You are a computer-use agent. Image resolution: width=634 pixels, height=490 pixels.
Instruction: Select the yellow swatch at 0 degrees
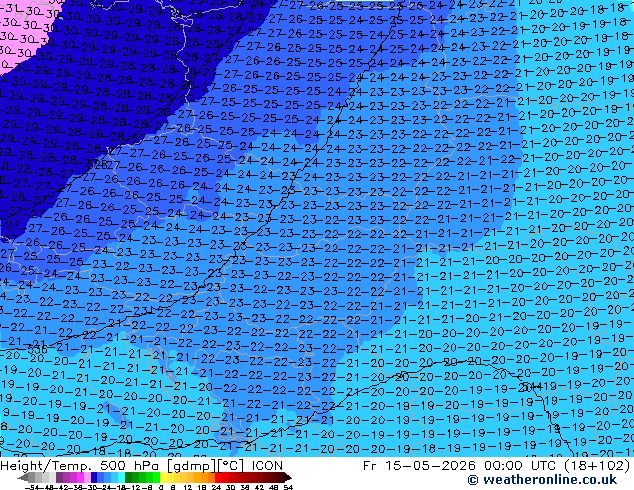163,477
